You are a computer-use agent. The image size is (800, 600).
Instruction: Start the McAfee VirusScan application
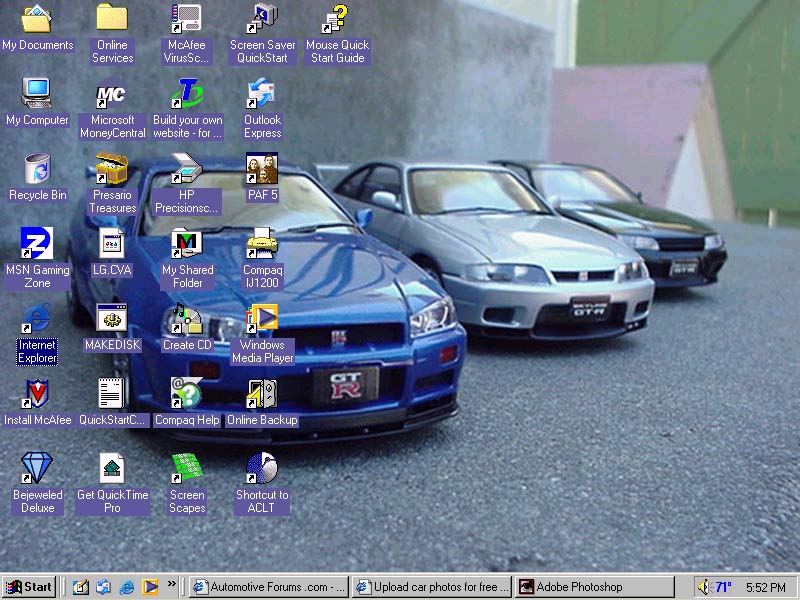click(186, 20)
